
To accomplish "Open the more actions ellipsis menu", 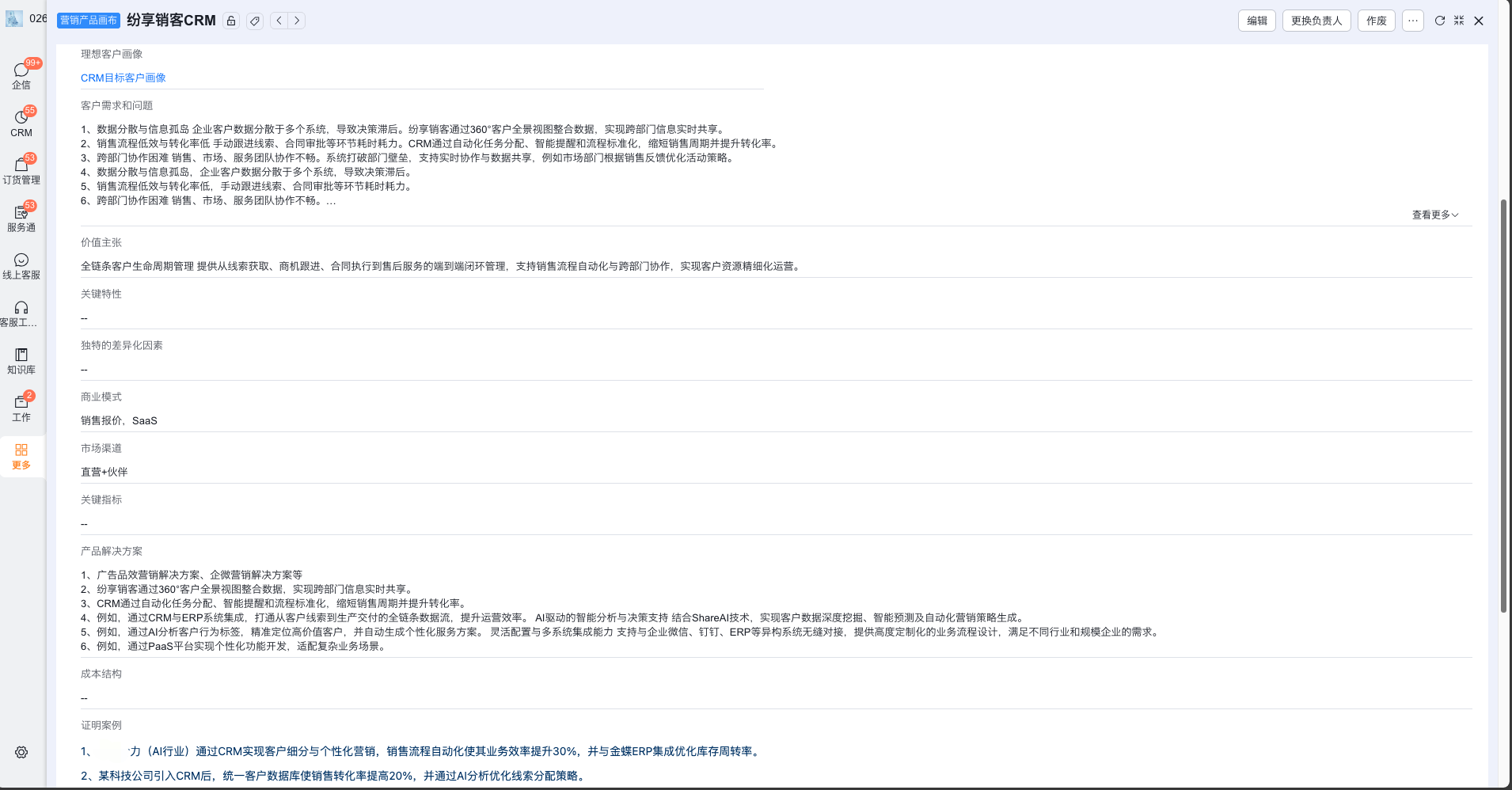I will (x=1413, y=21).
